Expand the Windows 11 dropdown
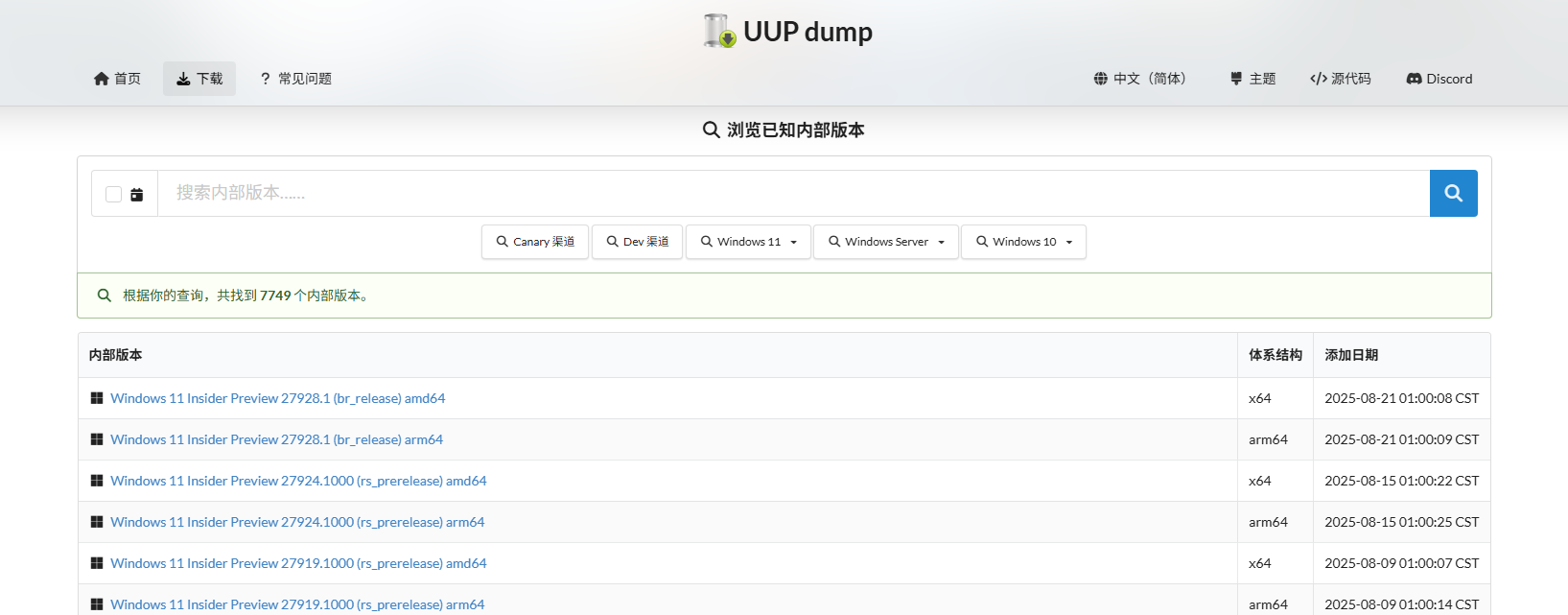Screen dimensions: 1568x615 pyautogui.click(x=748, y=242)
